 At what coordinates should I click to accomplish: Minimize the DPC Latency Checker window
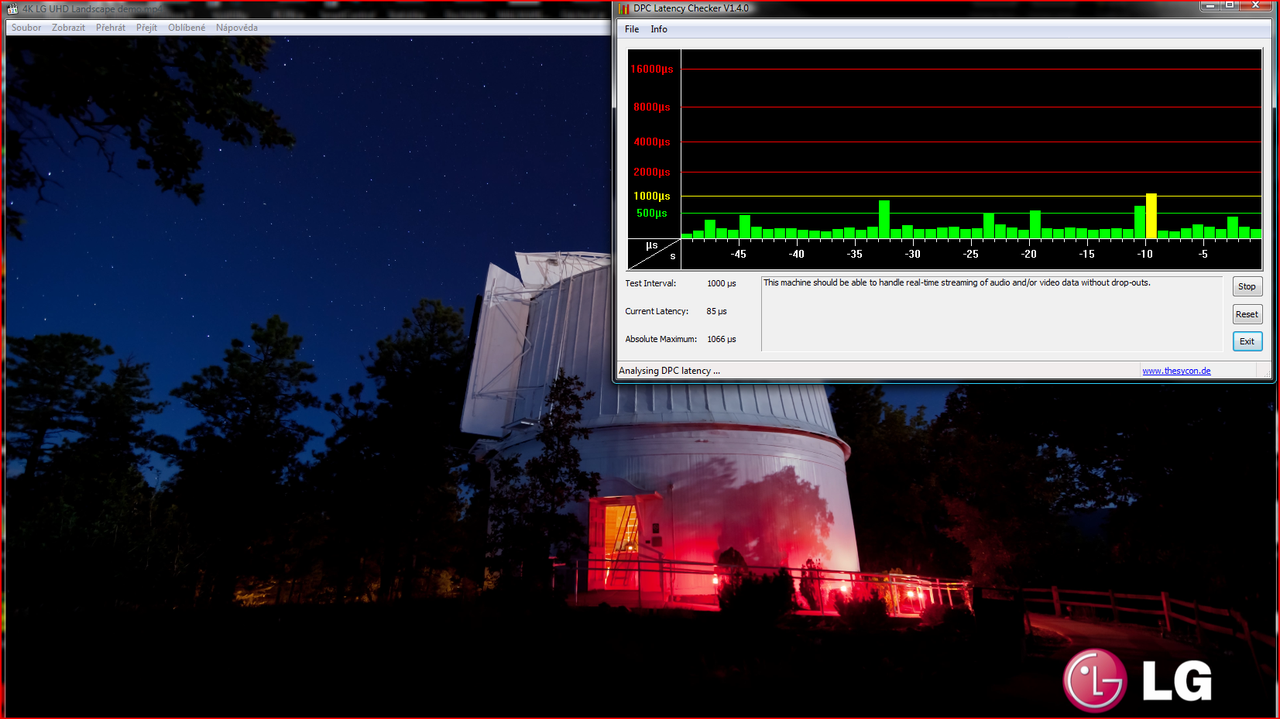1210,6
